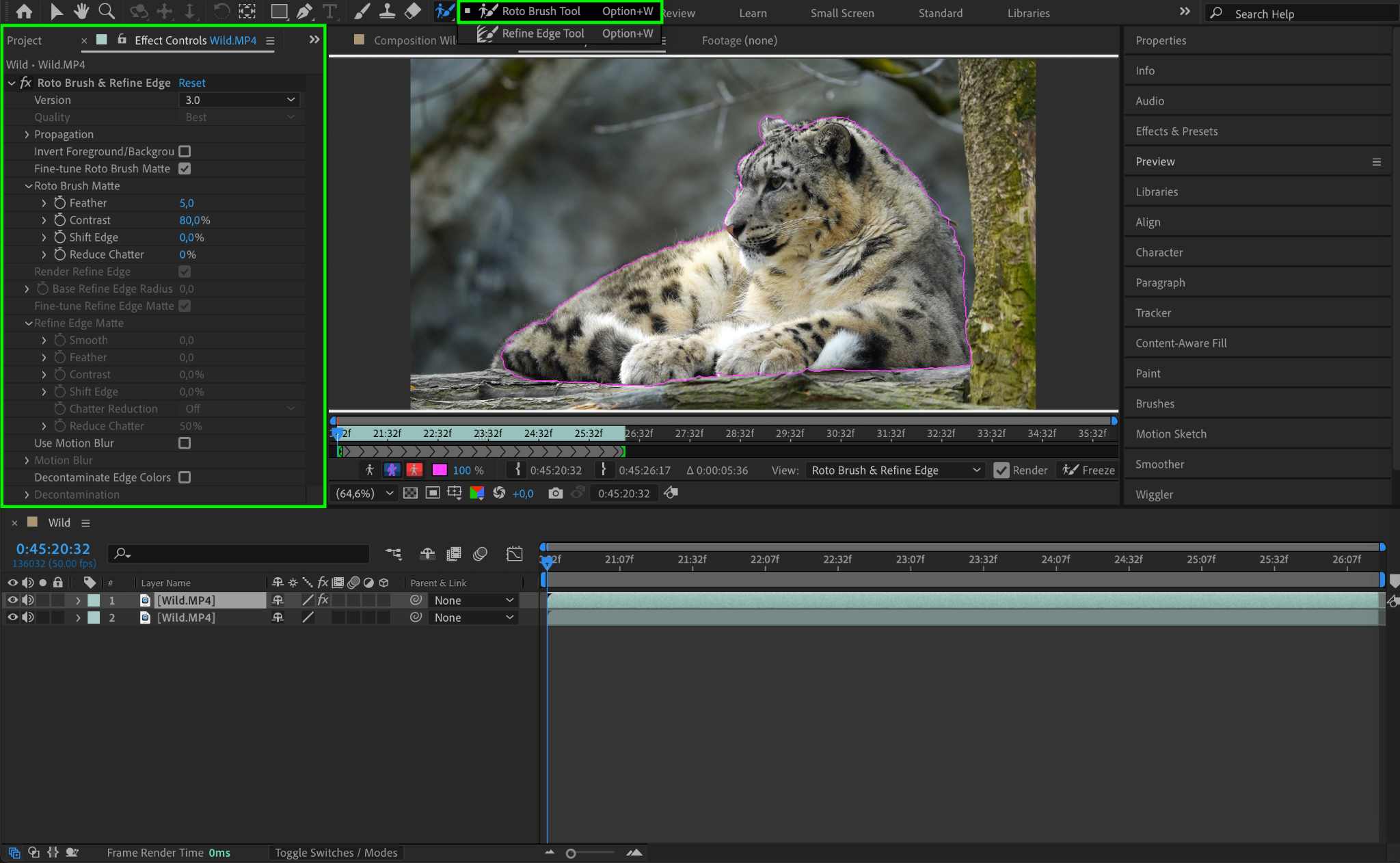
Task: Select the Eraser tool
Action: tap(412, 11)
